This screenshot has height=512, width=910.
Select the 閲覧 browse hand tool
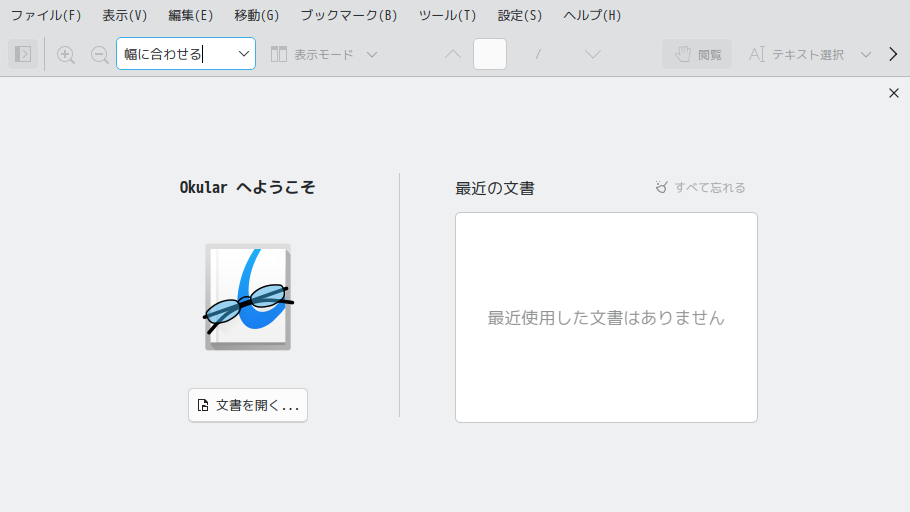click(x=697, y=54)
